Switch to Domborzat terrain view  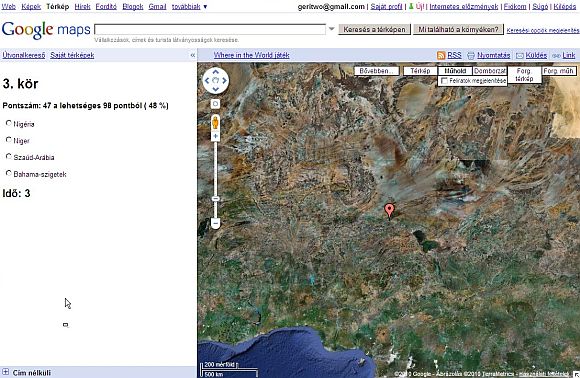[490, 71]
